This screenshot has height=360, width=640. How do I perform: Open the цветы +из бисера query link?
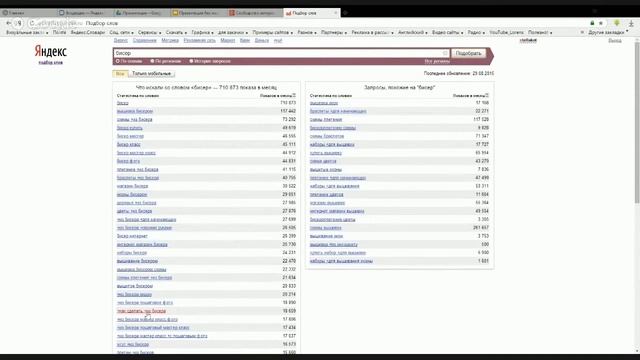click(134, 211)
